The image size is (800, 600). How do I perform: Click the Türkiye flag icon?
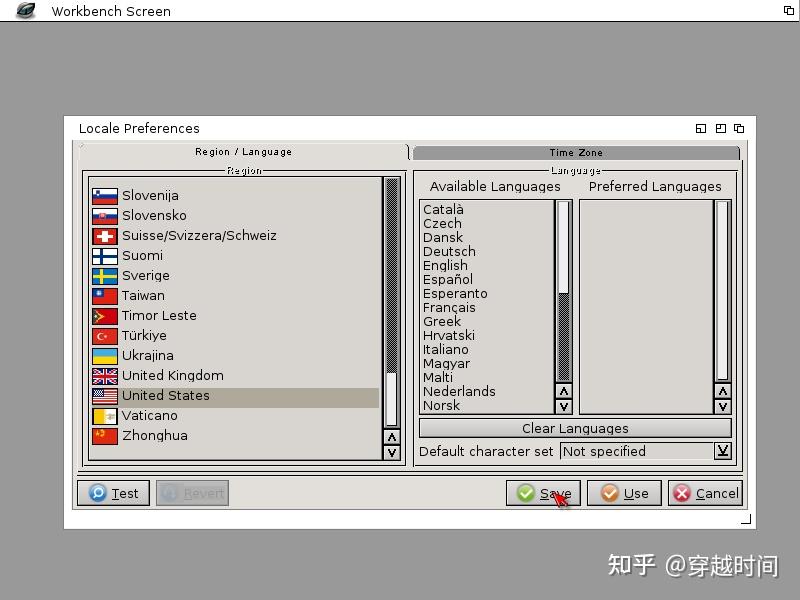[x=104, y=336]
